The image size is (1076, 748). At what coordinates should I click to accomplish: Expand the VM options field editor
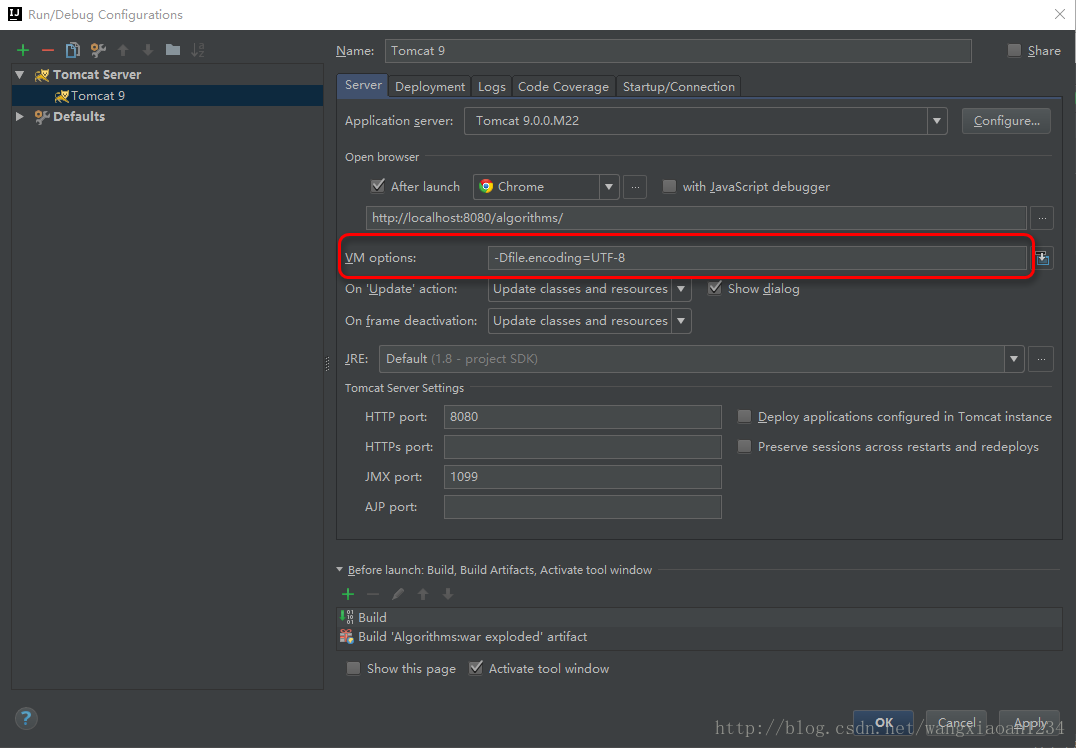[1042, 258]
